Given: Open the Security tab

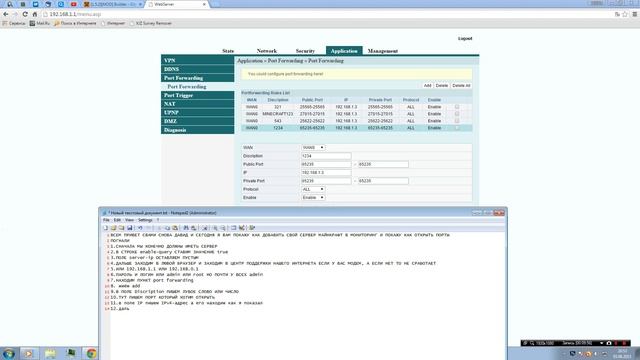Looking at the screenshot, I should pos(305,51).
